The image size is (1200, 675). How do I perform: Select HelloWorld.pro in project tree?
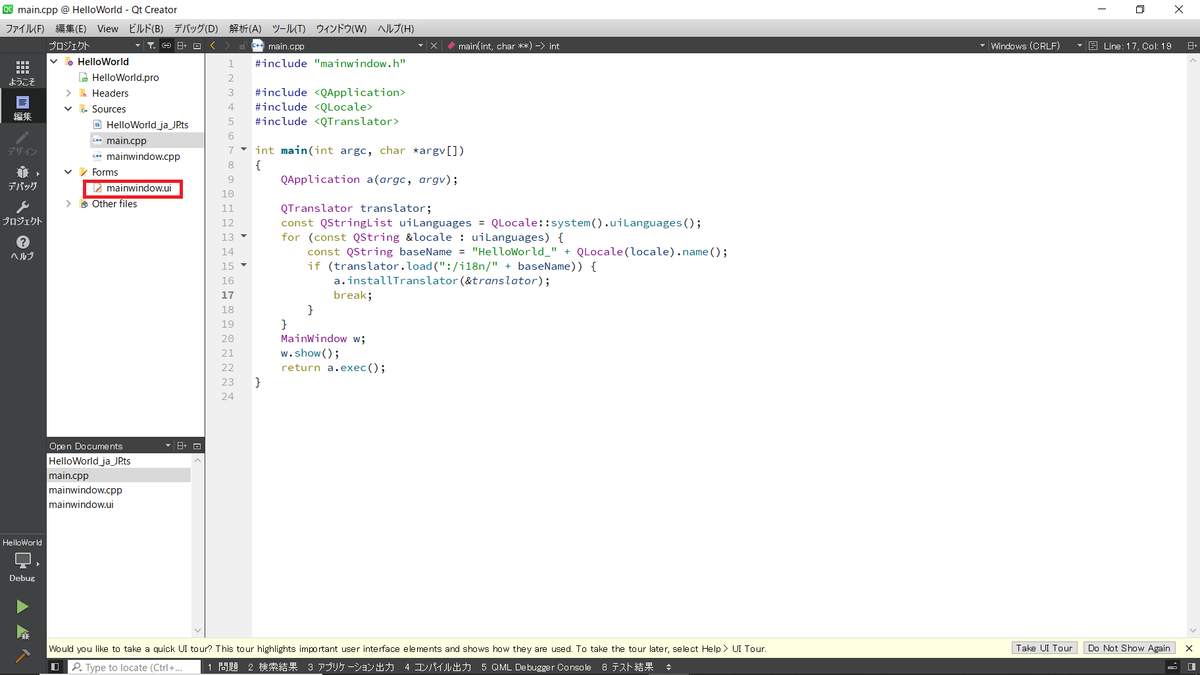click(125, 77)
